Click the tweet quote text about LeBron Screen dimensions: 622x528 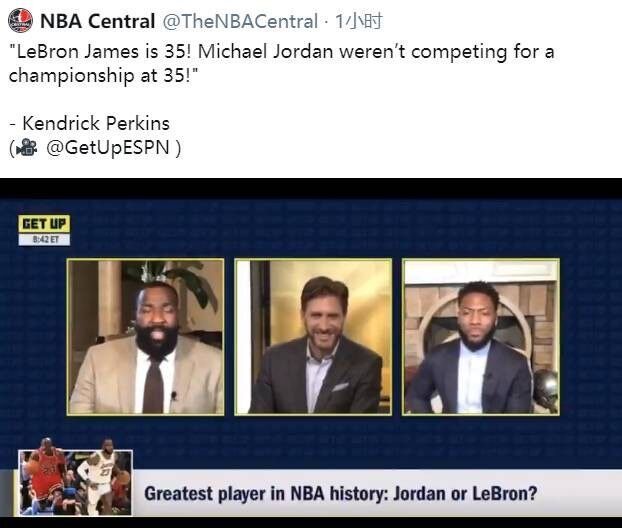coord(281,63)
